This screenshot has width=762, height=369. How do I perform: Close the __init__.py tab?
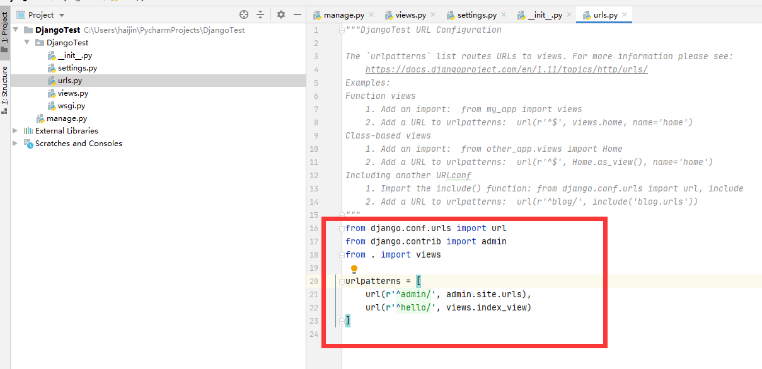pyautogui.click(x=569, y=15)
